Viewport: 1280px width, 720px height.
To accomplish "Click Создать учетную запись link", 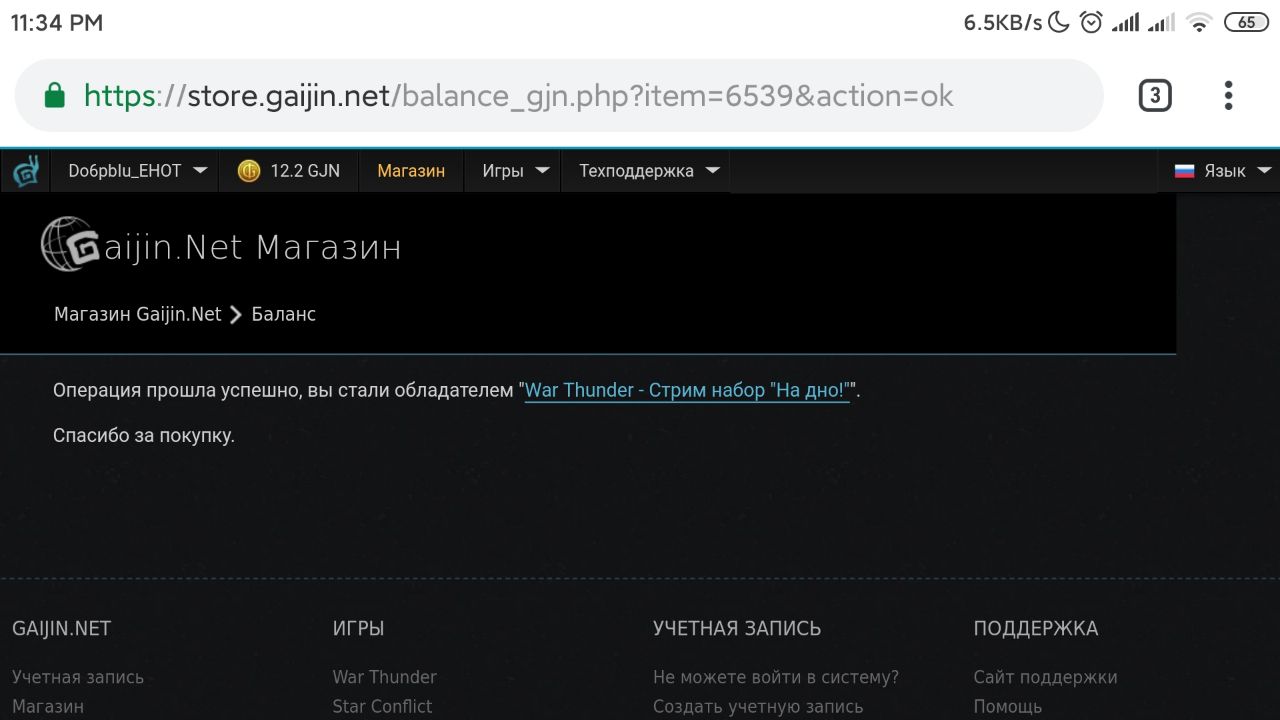I will [x=758, y=706].
